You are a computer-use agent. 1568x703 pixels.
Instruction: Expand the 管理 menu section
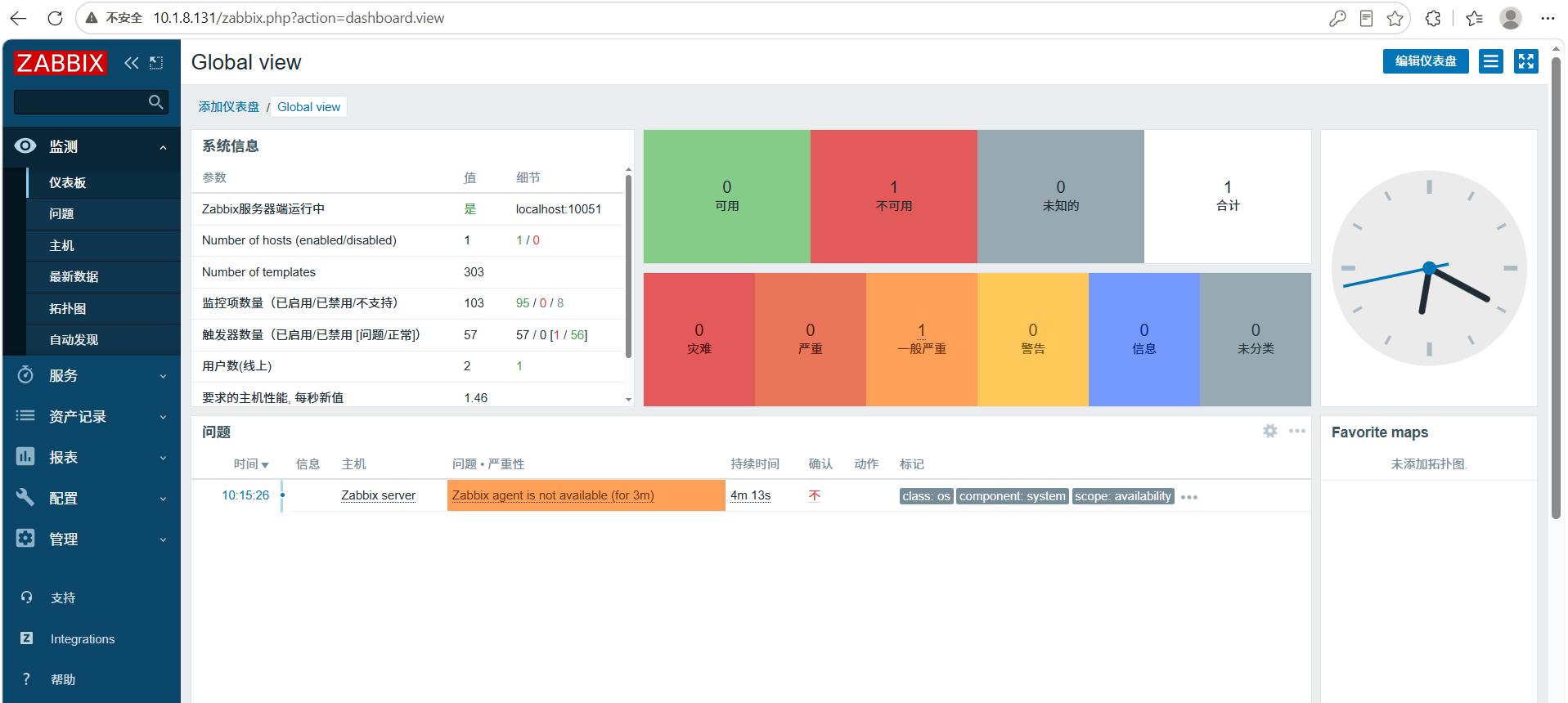point(92,539)
